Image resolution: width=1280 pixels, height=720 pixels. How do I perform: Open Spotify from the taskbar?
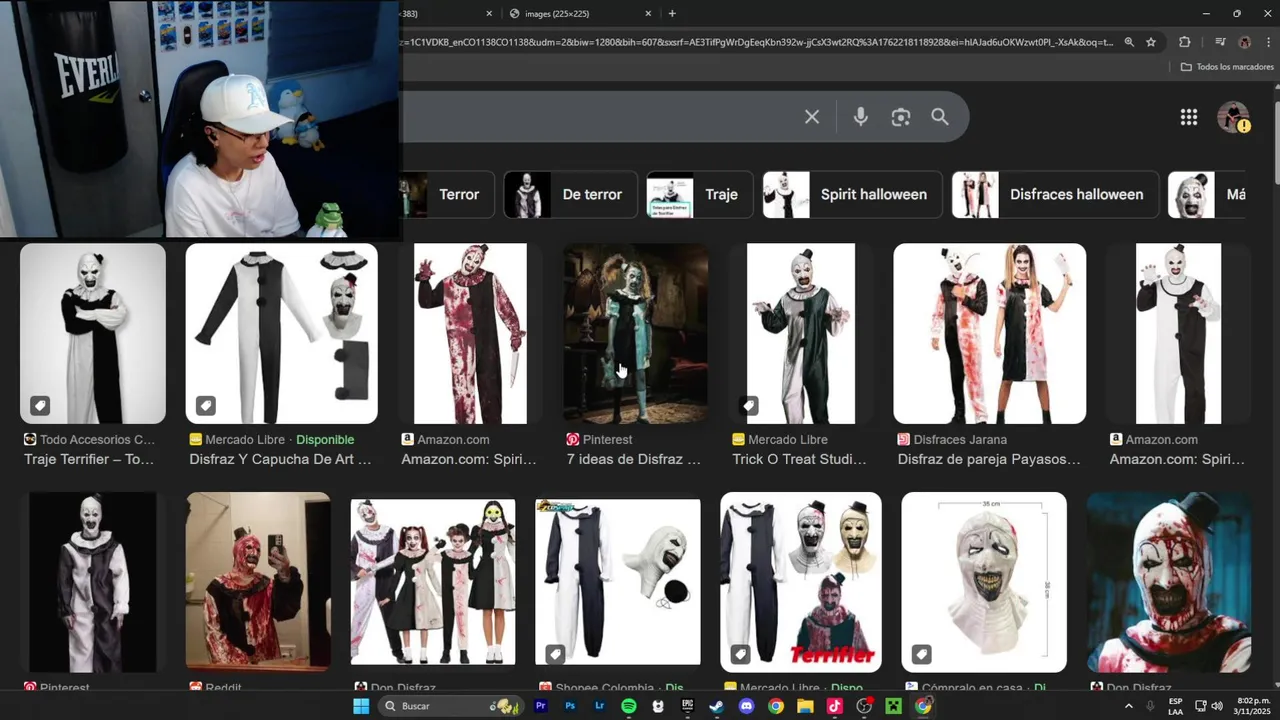(629, 706)
